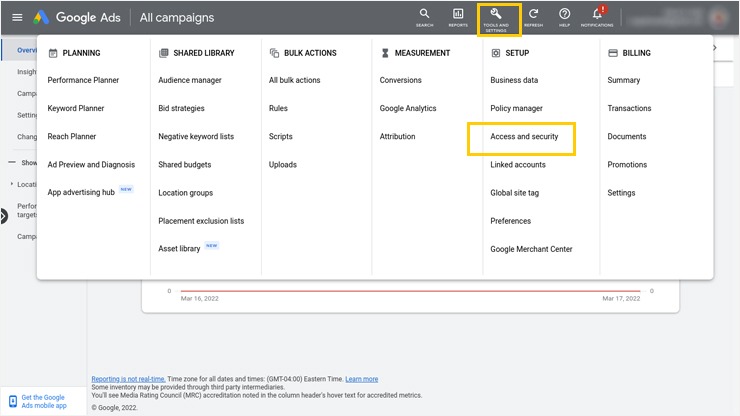Open All bulk actions

point(294,80)
